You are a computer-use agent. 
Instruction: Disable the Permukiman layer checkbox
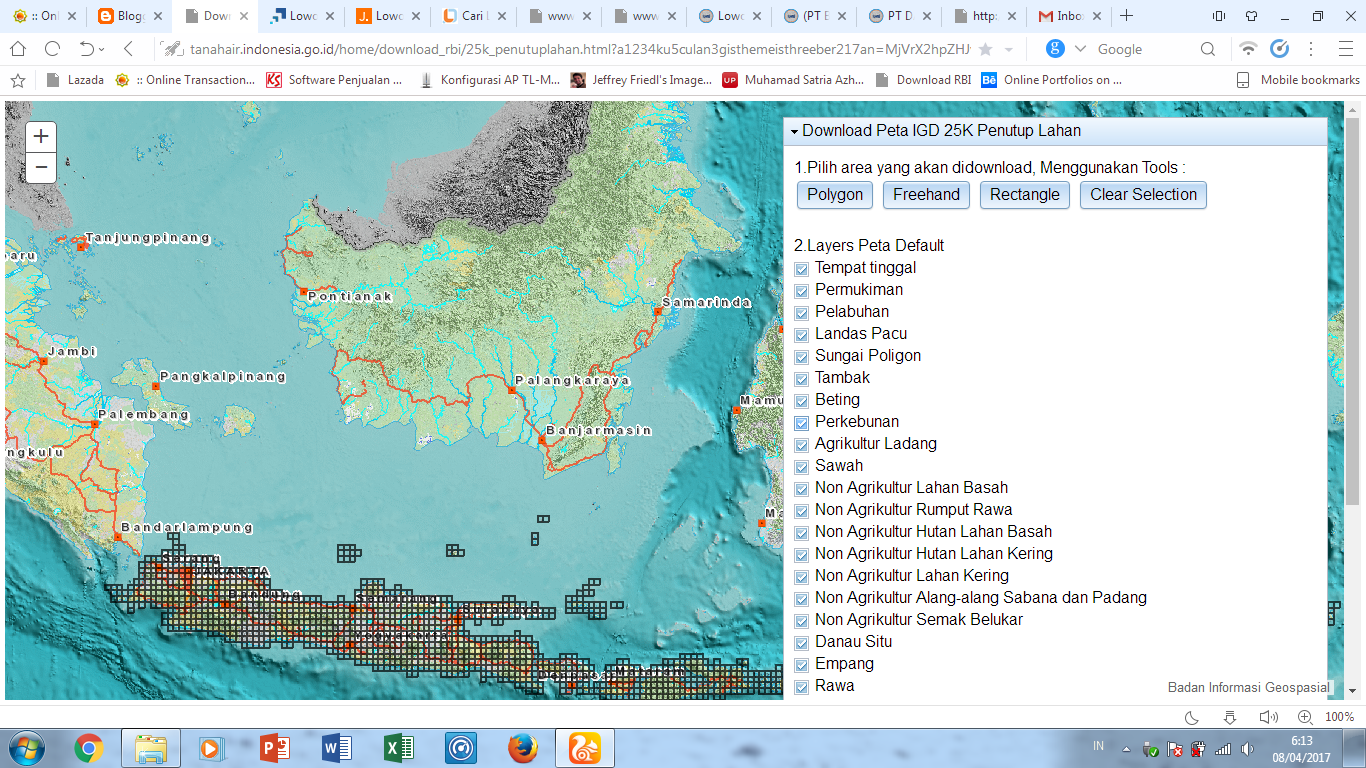pyautogui.click(x=801, y=290)
